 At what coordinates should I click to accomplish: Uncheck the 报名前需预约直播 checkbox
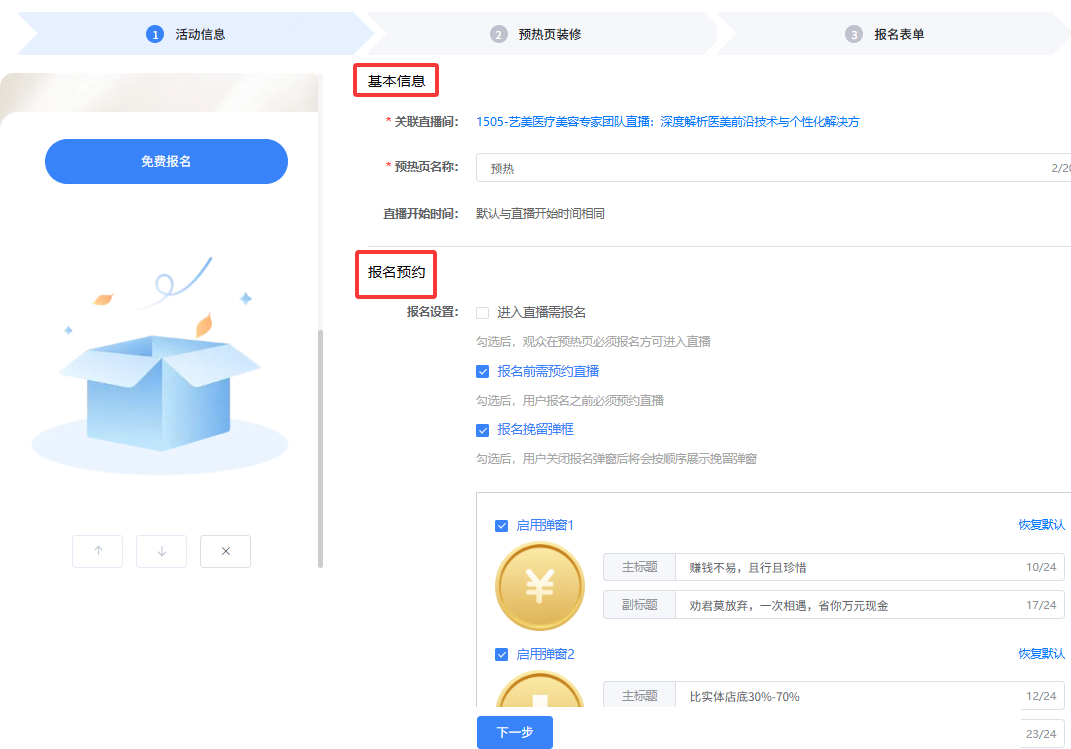[x=483, y=372]
